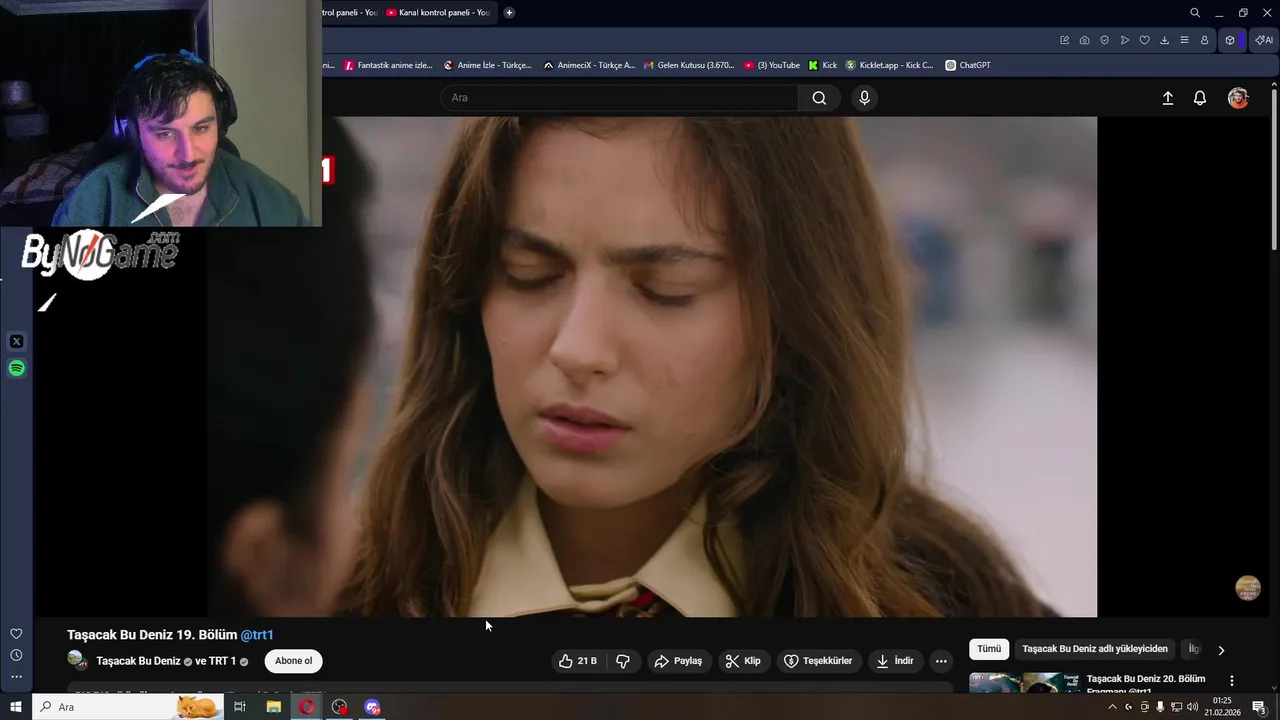Download video with İndir button
The image size is (1280, 720).
coord(895,661)
